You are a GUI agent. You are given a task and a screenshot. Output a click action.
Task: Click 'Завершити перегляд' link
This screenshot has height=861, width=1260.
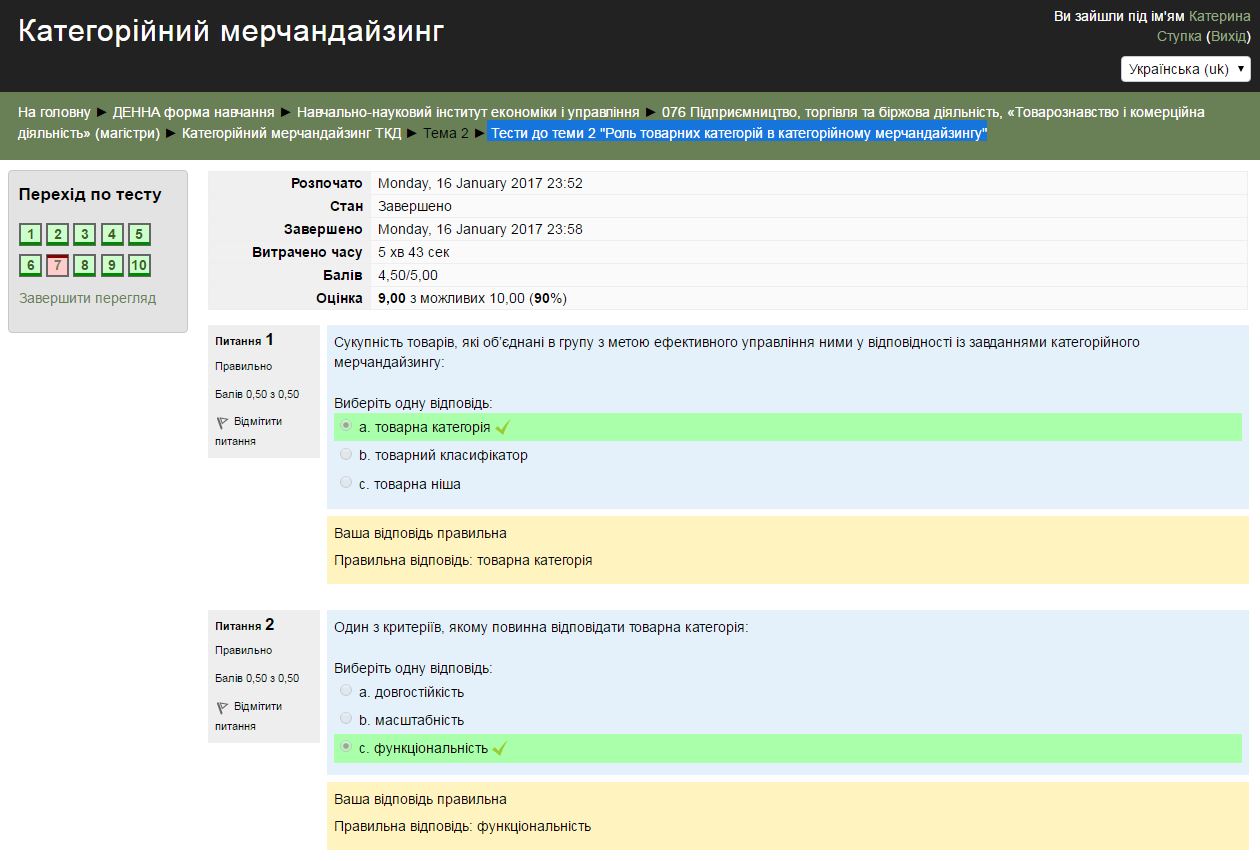click(88, 298)
